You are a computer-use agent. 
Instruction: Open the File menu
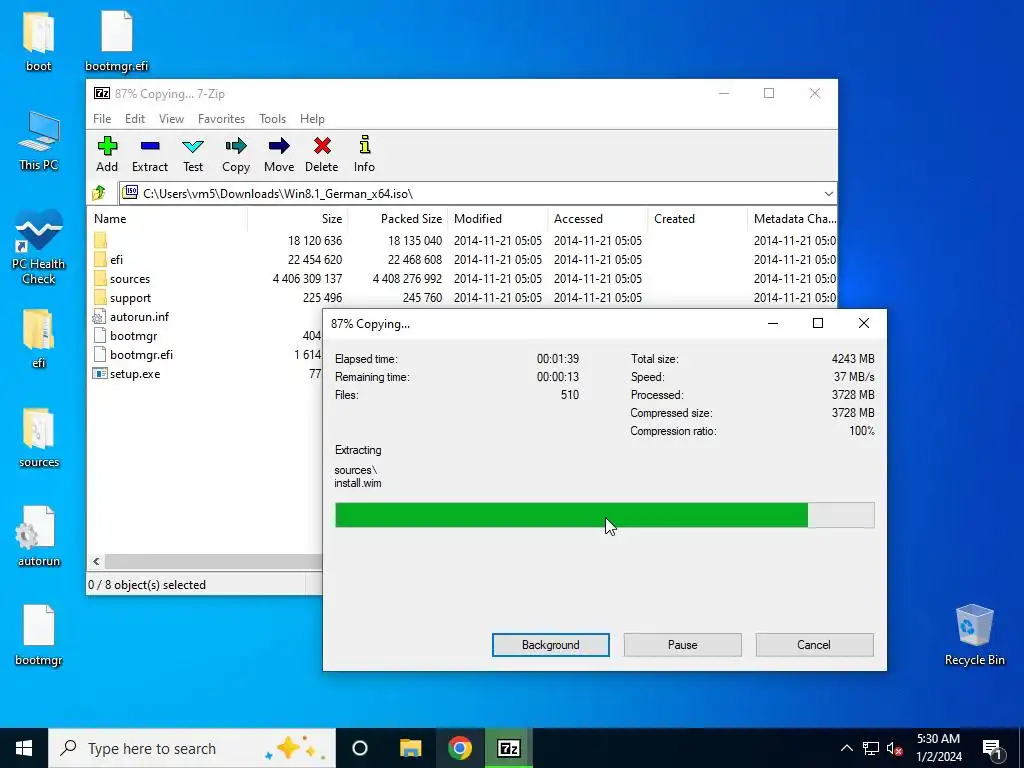coord(102,119)
